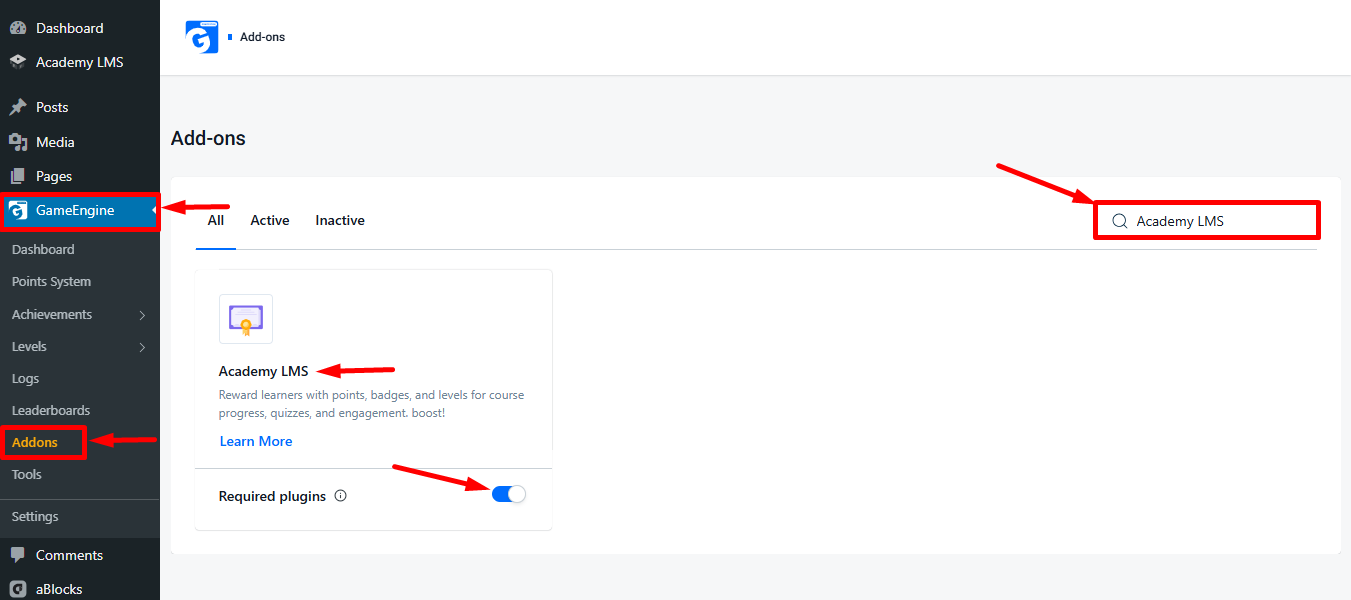Open Settings in GameEngine menu
The image size is (1351, 600).
tap(35, 516)
